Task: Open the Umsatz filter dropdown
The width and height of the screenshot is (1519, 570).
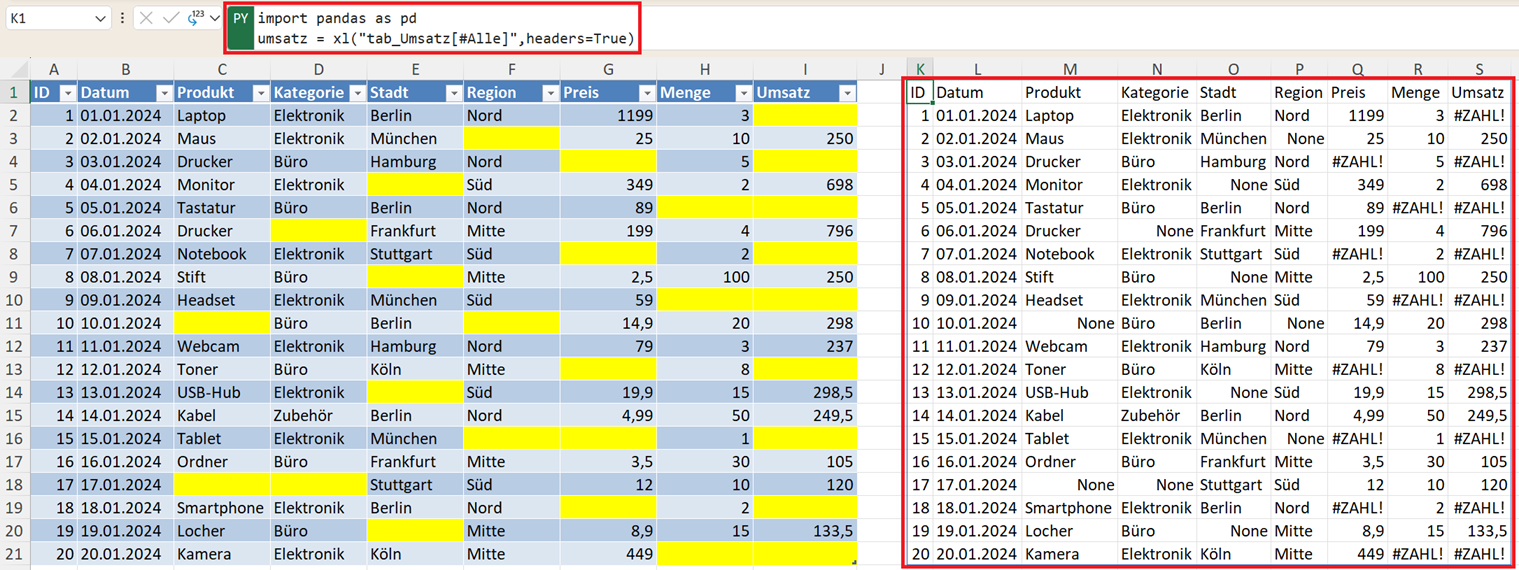Action: (x=847, y=93)
